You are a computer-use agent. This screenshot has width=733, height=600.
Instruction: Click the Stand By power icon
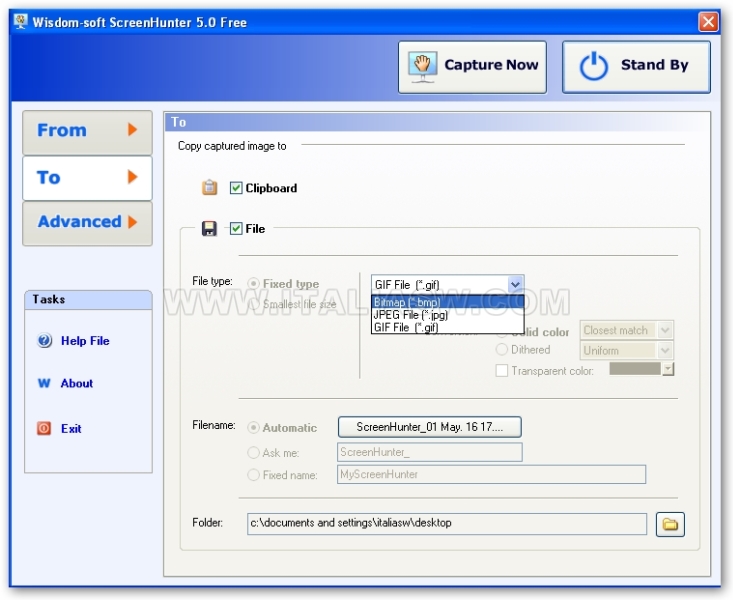coord(594,66)
